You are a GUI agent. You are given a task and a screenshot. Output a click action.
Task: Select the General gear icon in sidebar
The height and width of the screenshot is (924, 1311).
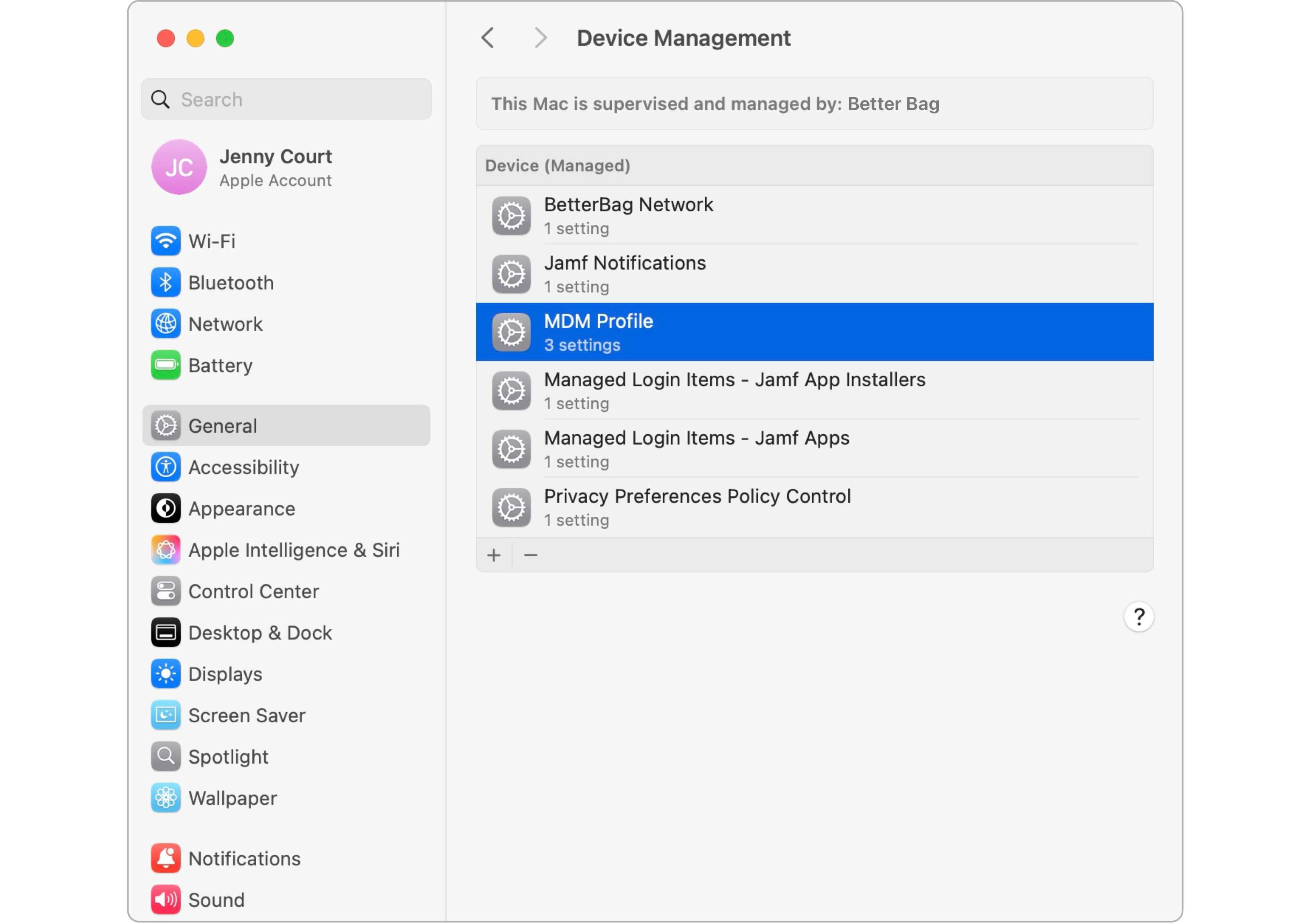pyautogui.click(x=165, y=425)
